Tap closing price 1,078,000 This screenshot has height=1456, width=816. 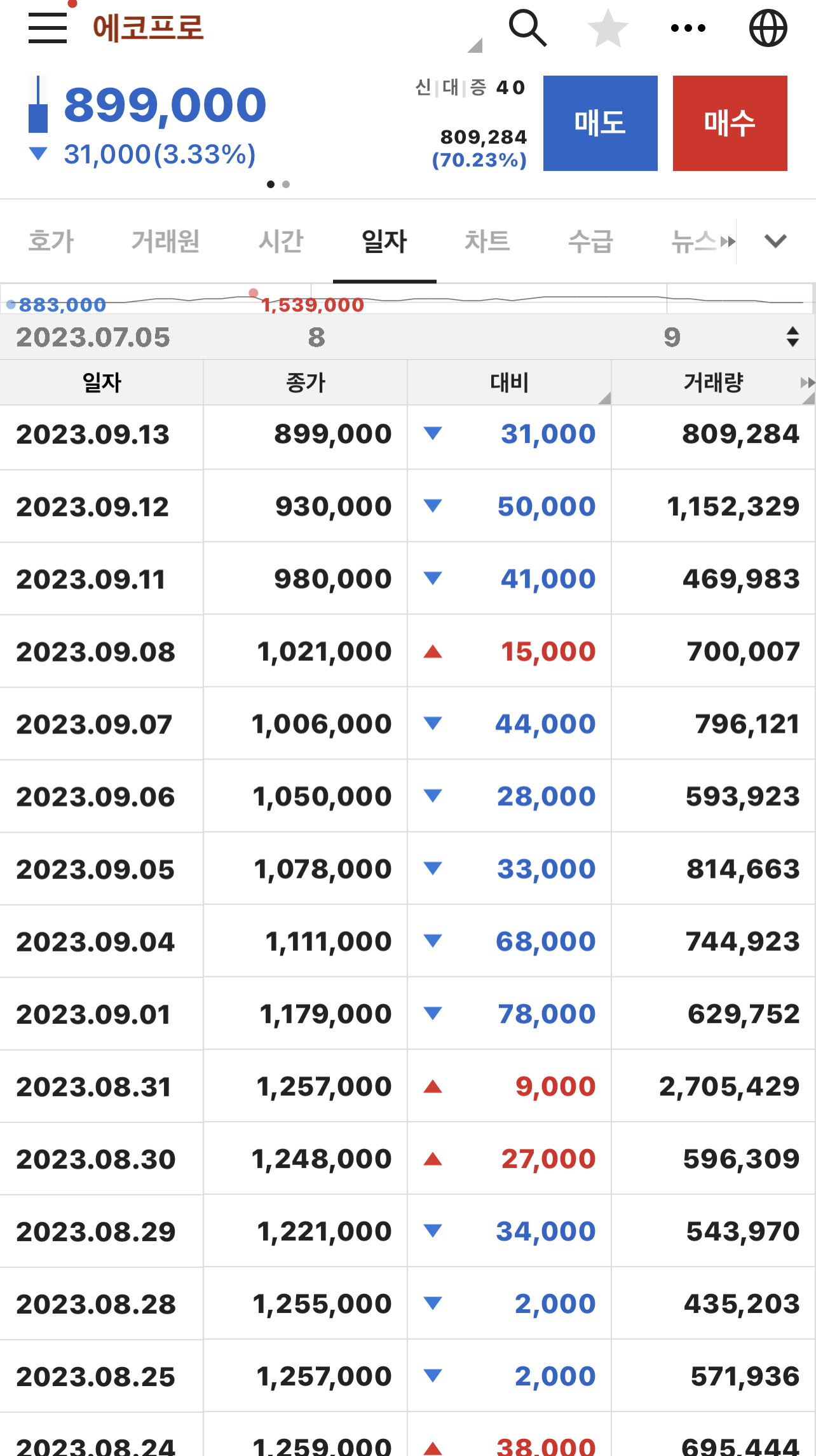(x=323, y=869)
